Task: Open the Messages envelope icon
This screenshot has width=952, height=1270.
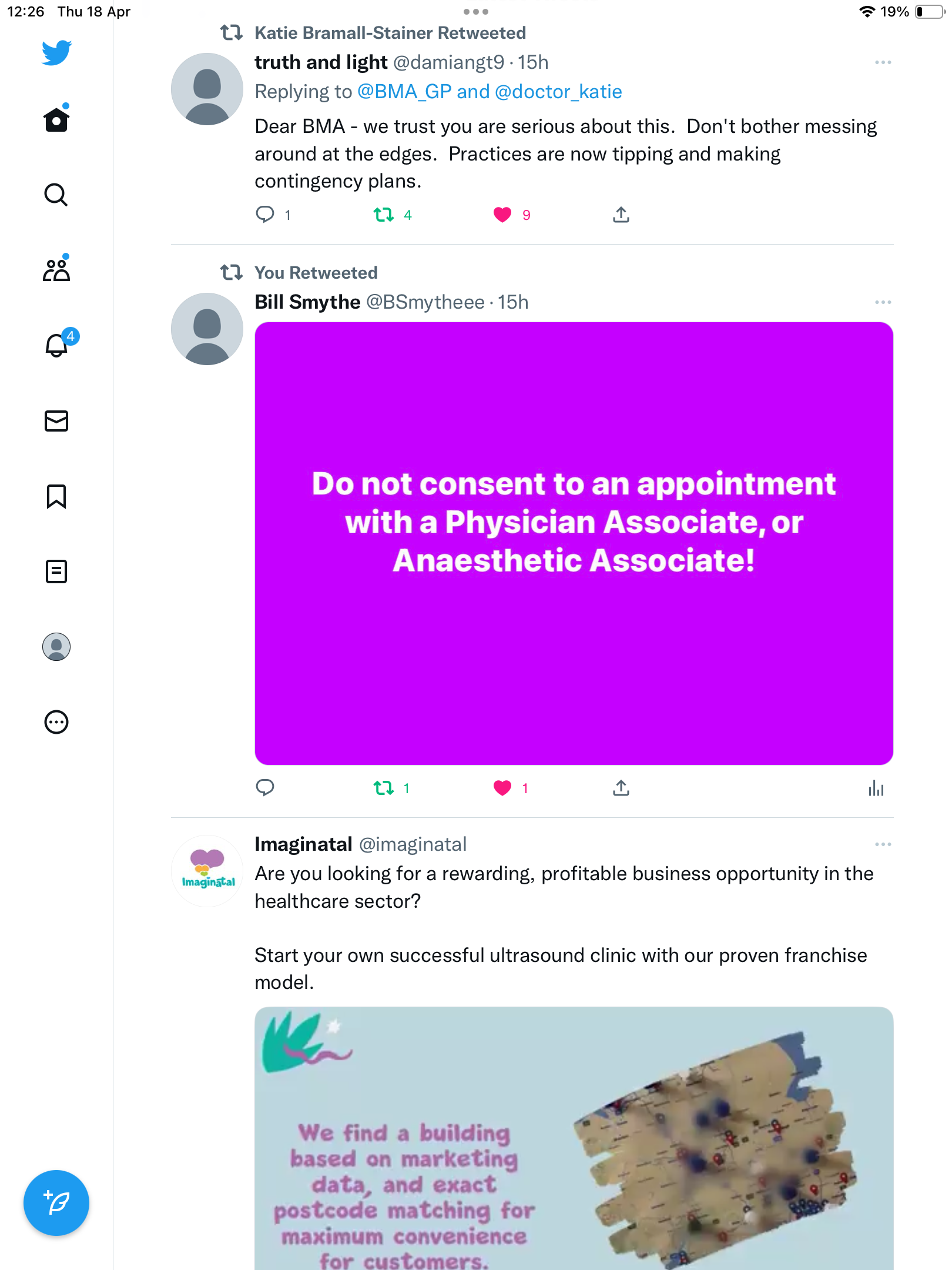Action: 56,421
